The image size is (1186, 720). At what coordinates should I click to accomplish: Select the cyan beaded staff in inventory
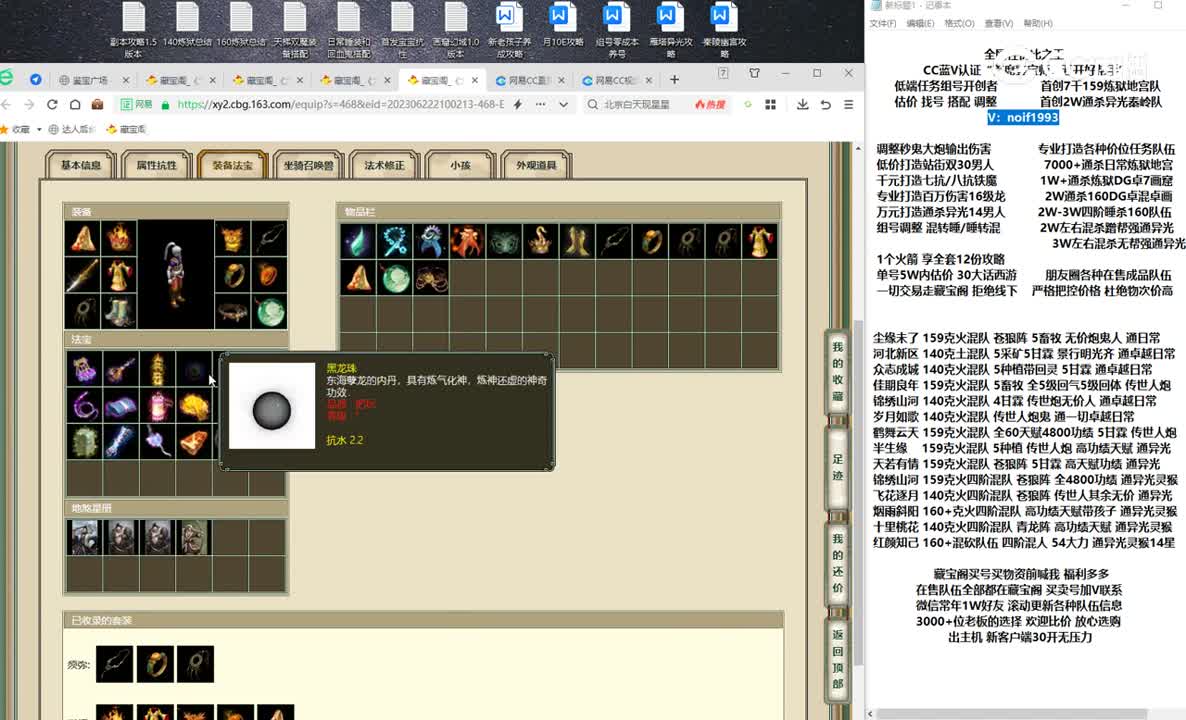[394, 241]
